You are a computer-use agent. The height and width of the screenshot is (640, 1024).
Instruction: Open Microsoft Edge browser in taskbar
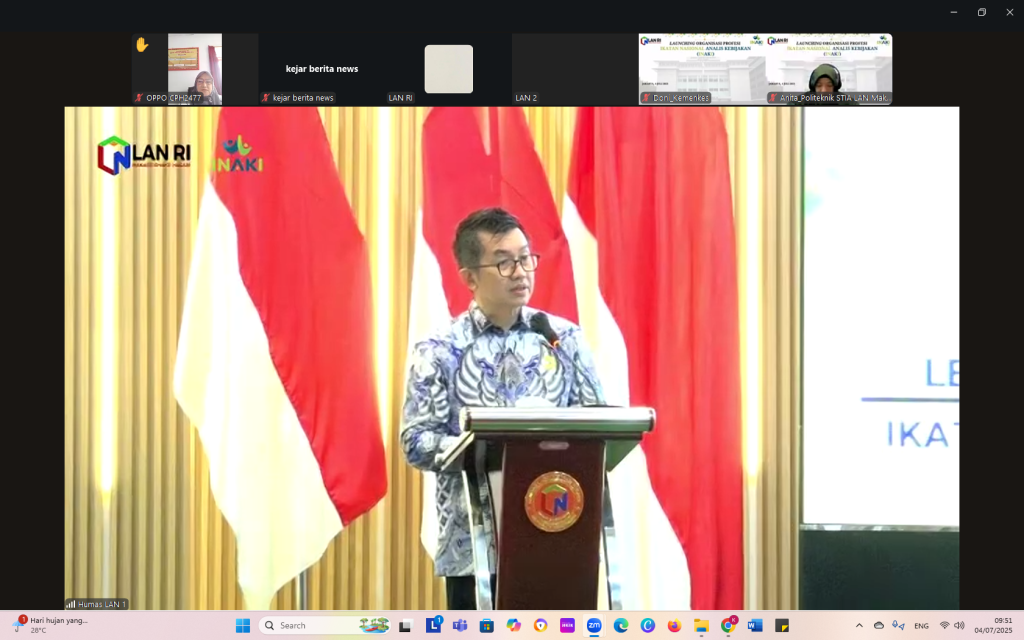pos(621,626)
